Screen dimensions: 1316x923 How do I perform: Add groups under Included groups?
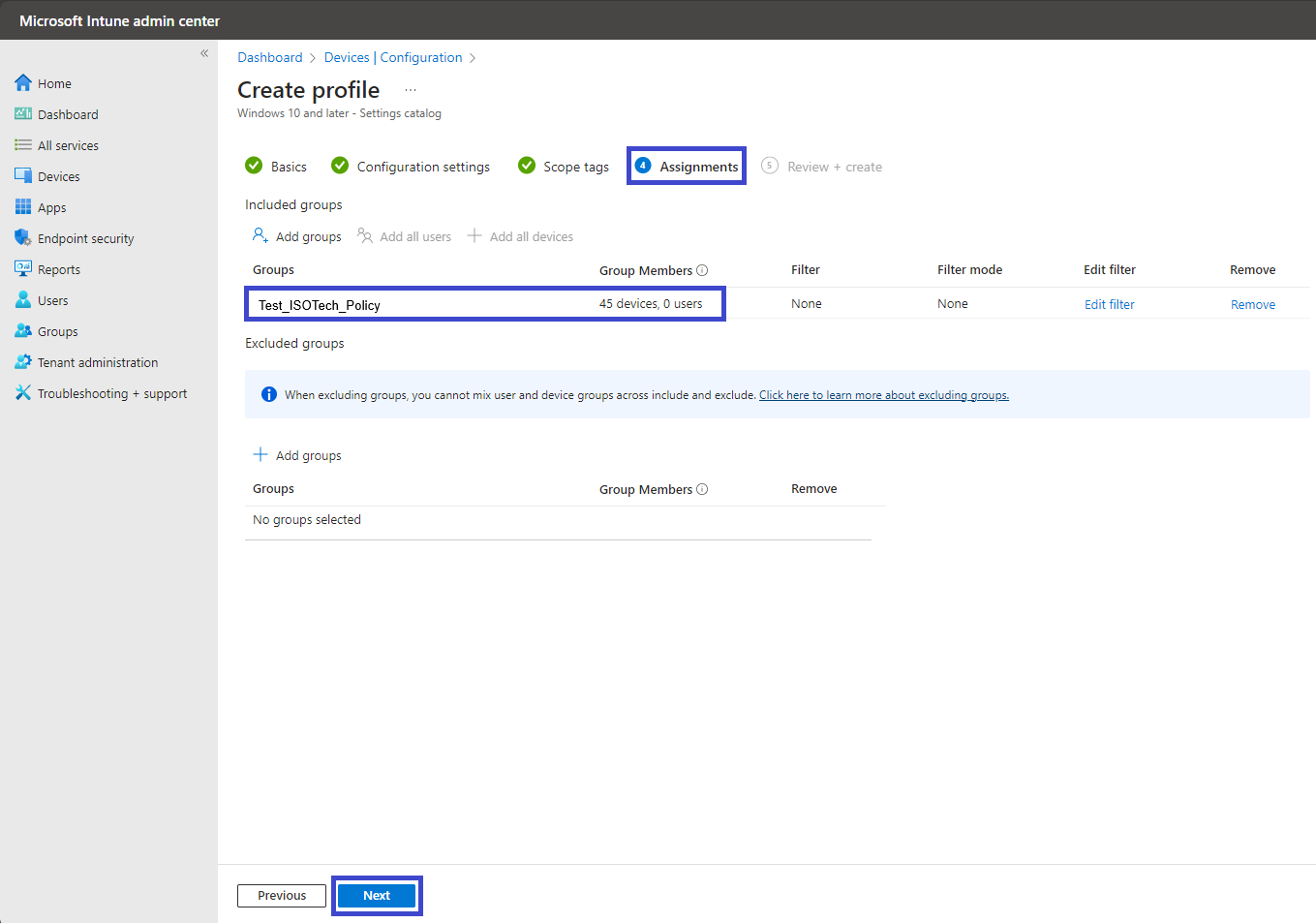click(297, 236)
